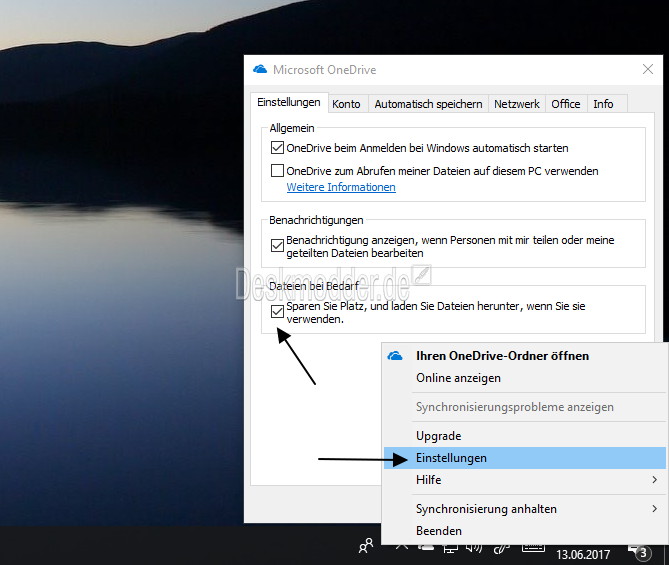Click the Benachrichtigungen group label
The width and height of the screenshot is (669, 565).
[316, 220]
